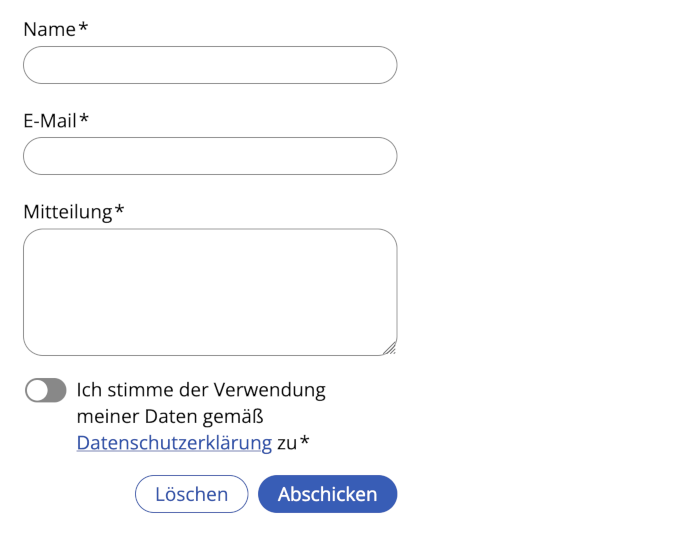Submit the form with Abschicken
The height and width of the screenshot is (540, 680).
tap(327, 494)
